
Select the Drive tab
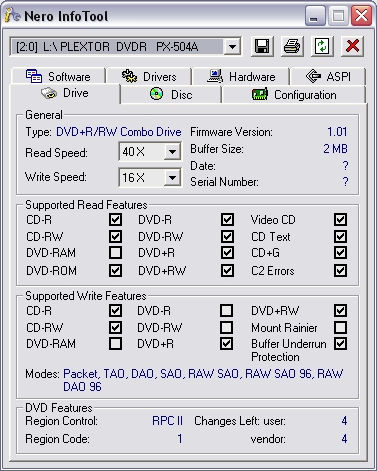click(x=65, y=93)
